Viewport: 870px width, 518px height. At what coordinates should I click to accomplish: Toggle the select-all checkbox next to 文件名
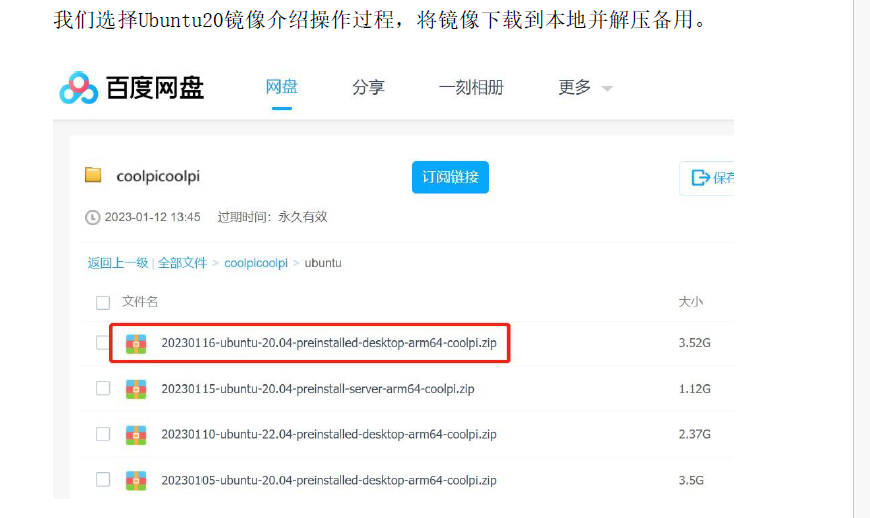click(x=103, y=303)
